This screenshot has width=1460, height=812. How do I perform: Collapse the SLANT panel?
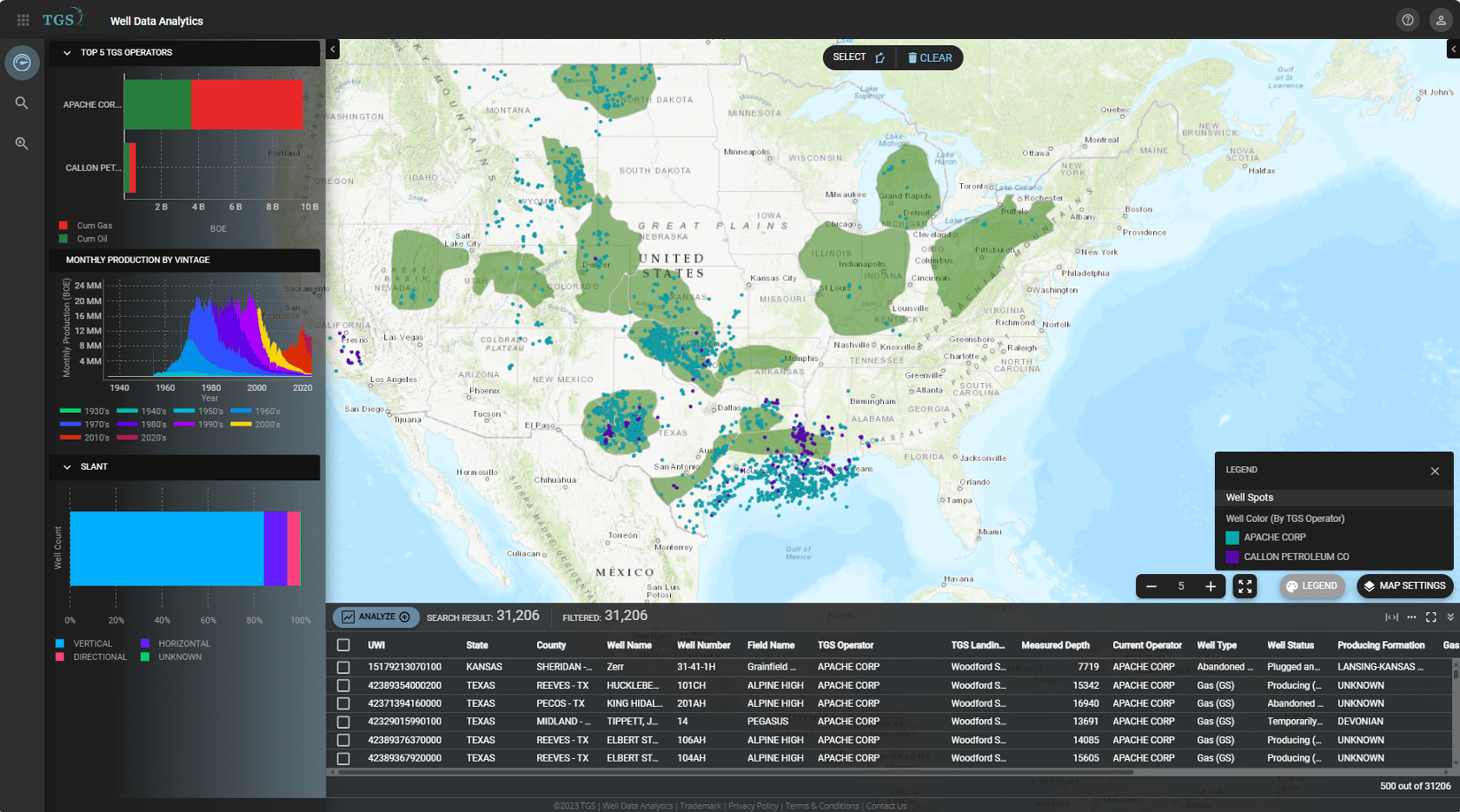tap(66, 466)
